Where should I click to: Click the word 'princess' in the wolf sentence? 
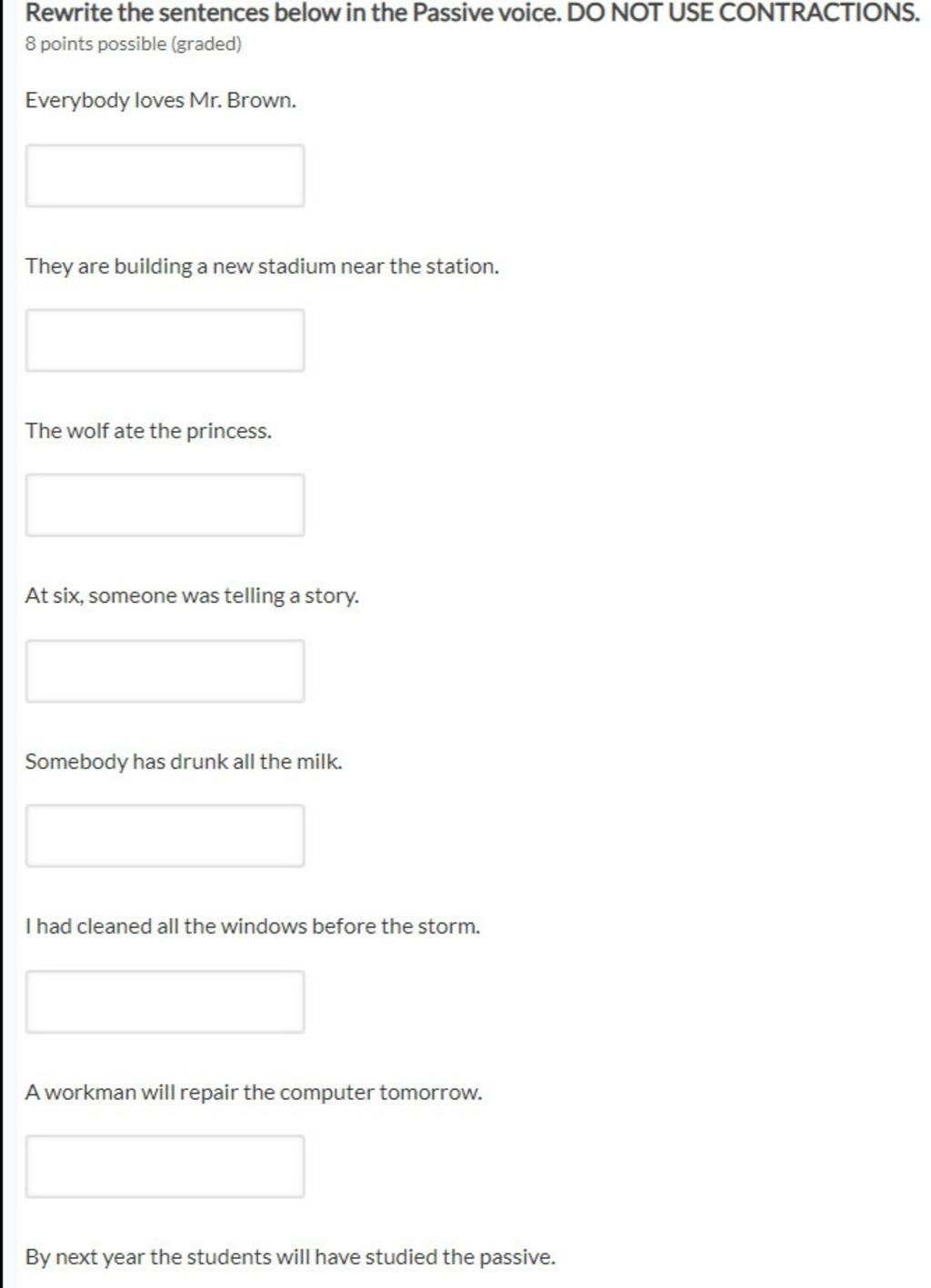tap(228, 431)
